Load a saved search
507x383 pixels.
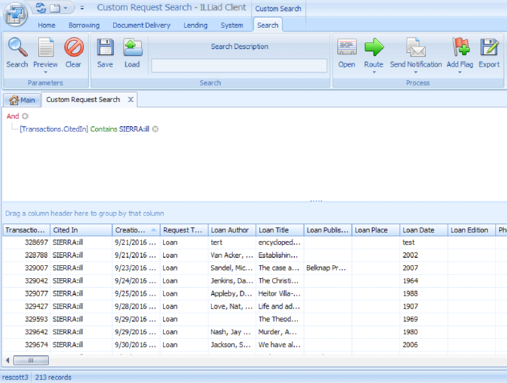(132, 47)
